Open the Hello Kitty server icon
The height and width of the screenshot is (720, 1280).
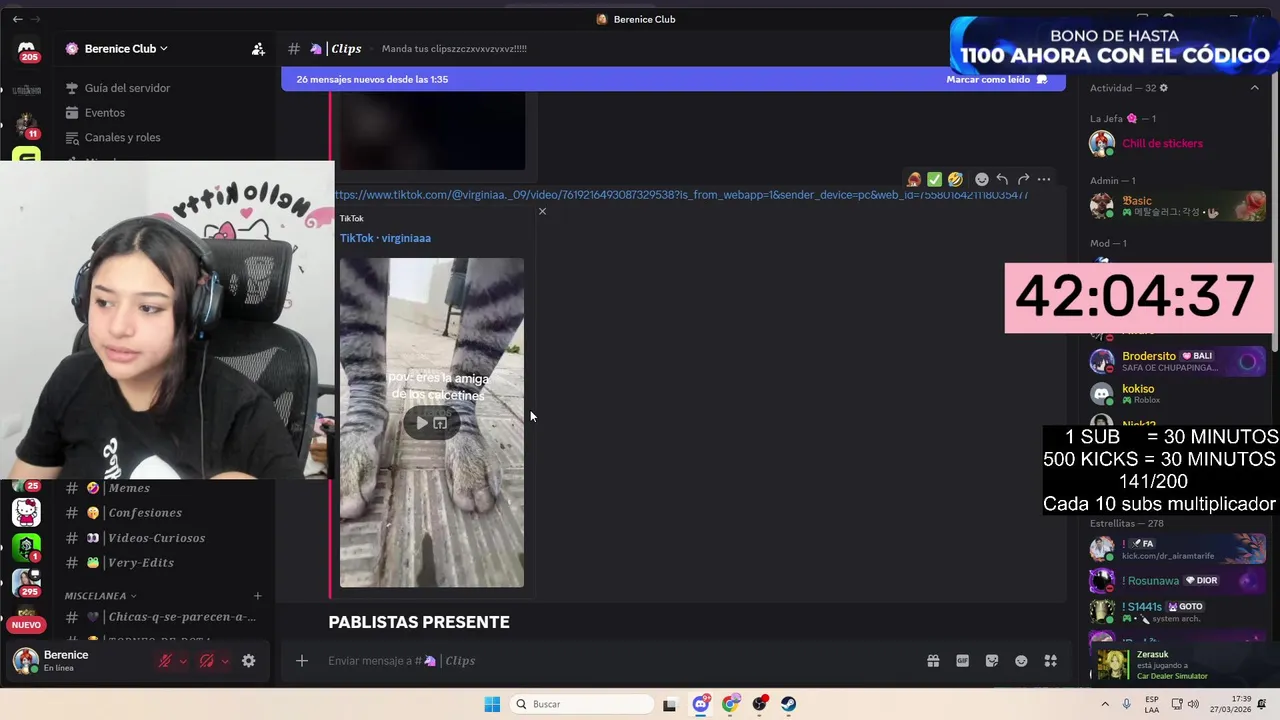[26, 512]
